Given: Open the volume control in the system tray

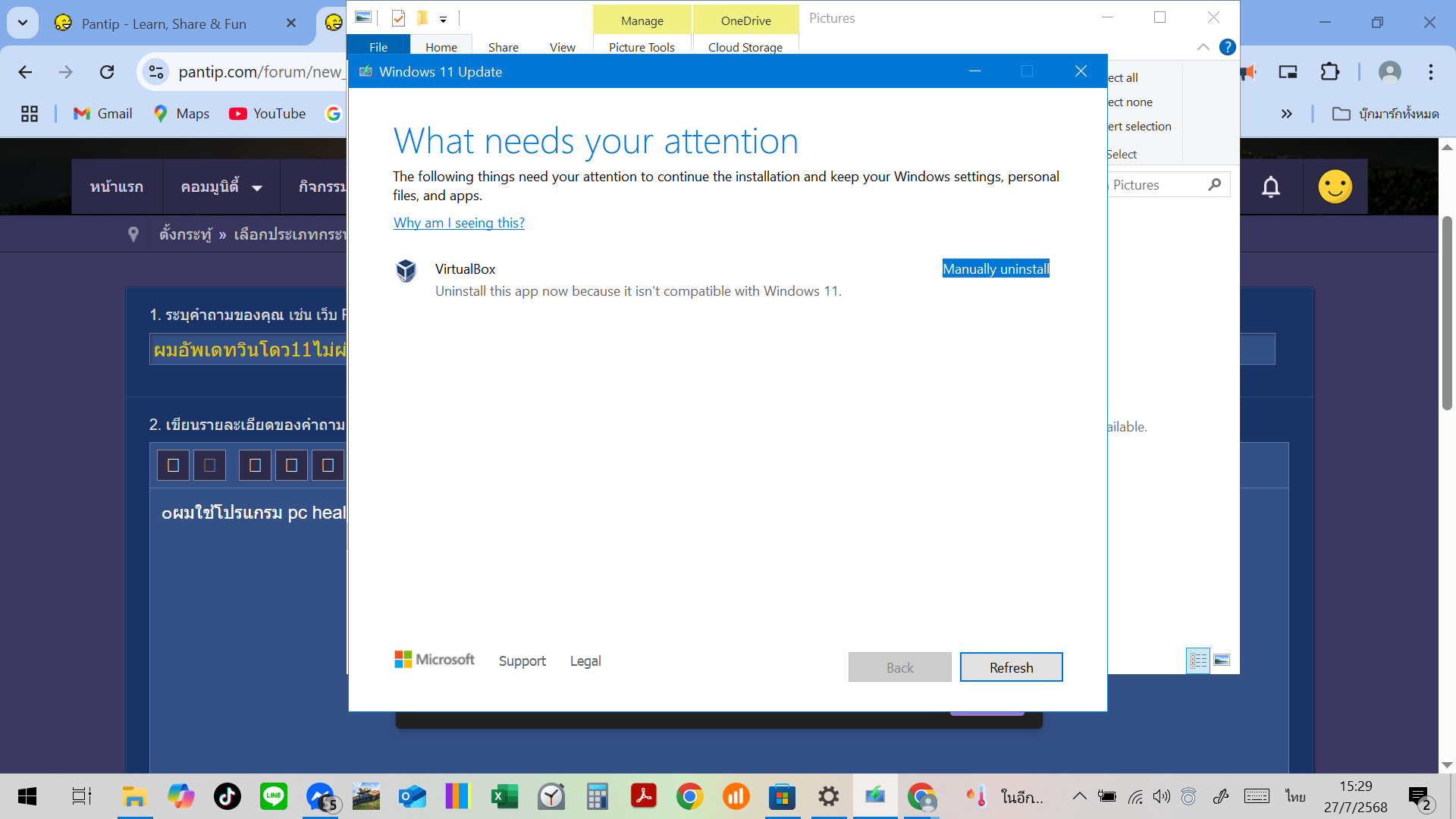Looking at the screenshot, I should click(x=1161, y=796).
